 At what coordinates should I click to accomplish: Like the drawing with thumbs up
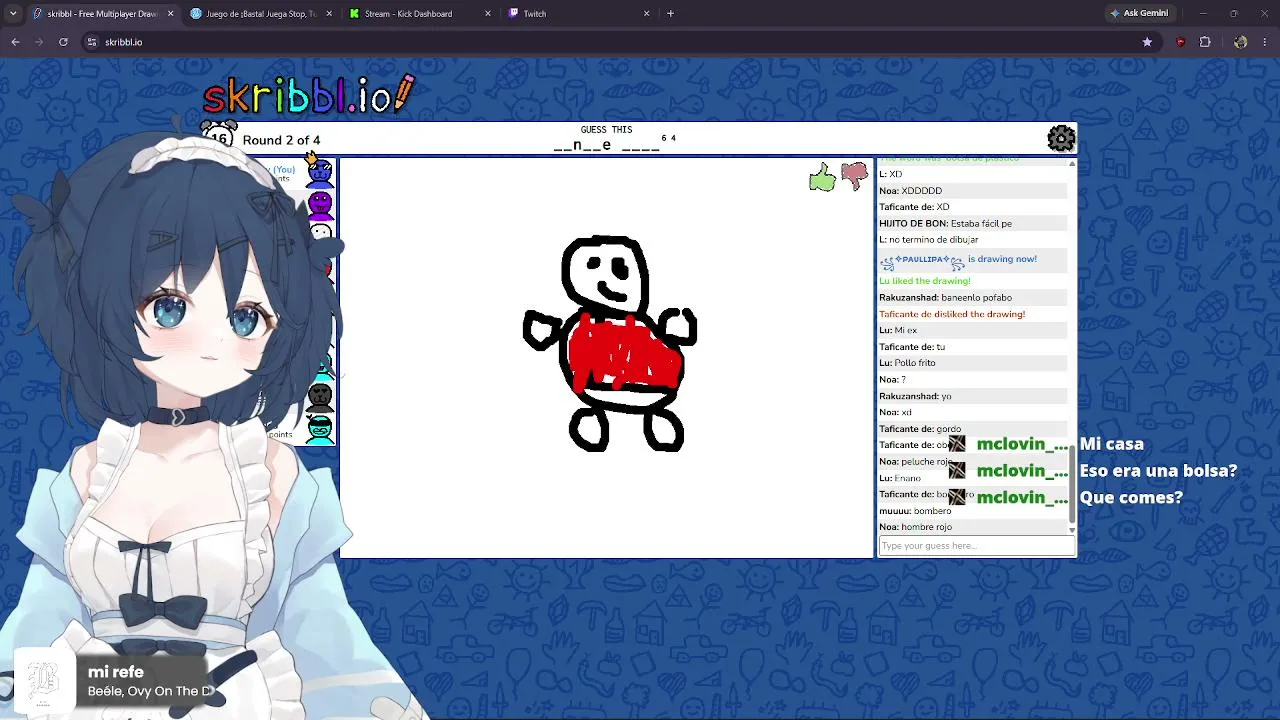click(822, 178)
